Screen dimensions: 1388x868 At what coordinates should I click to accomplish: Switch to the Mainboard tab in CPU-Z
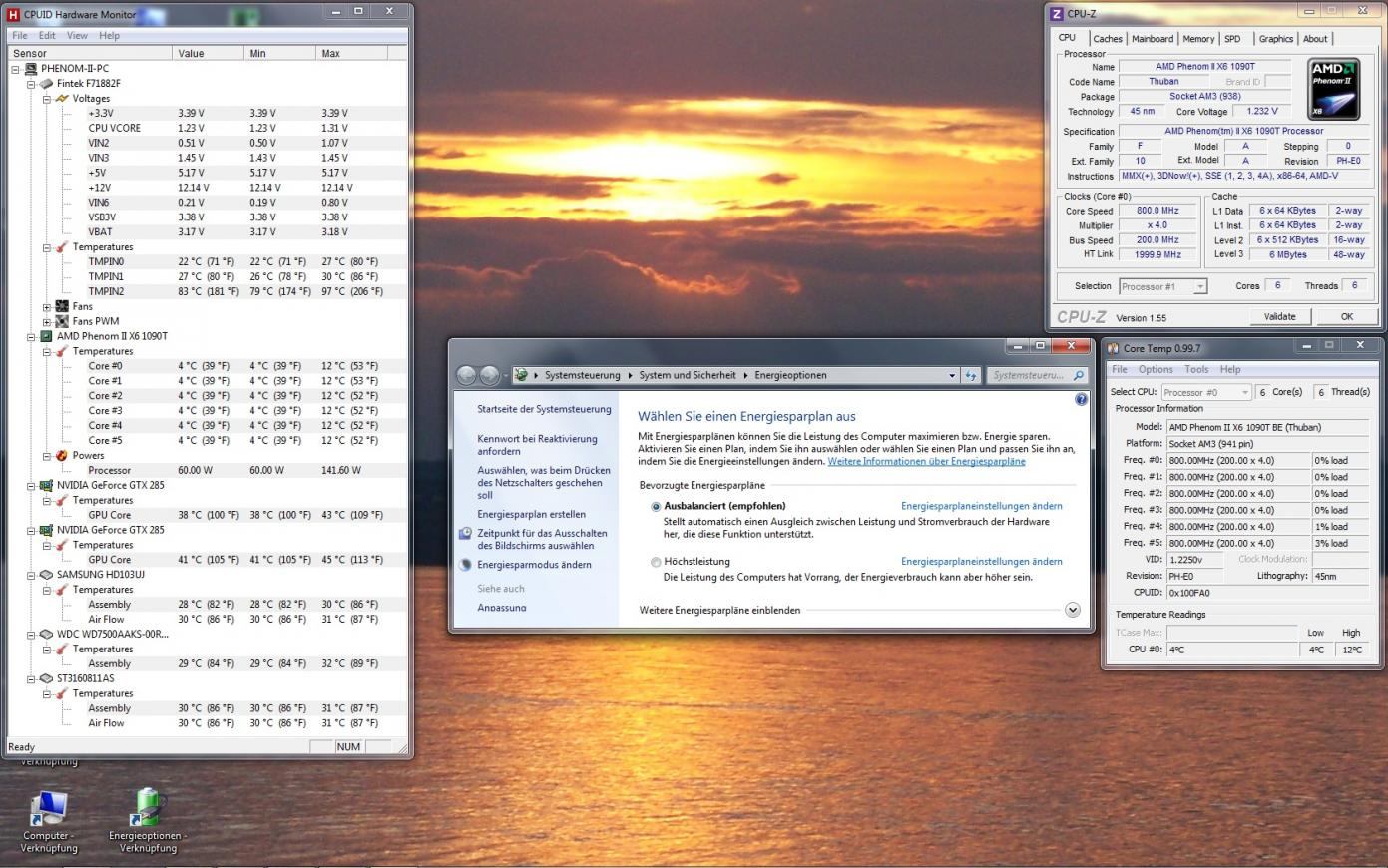click(x=1152, y=39)
